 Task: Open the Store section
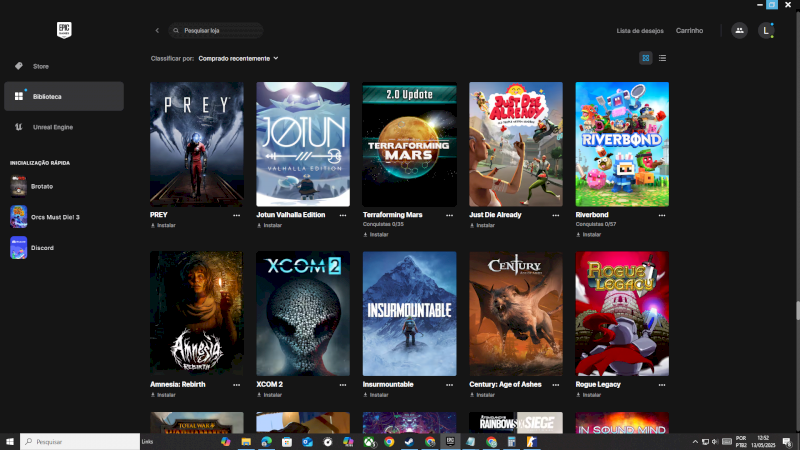tap(40, 66)
